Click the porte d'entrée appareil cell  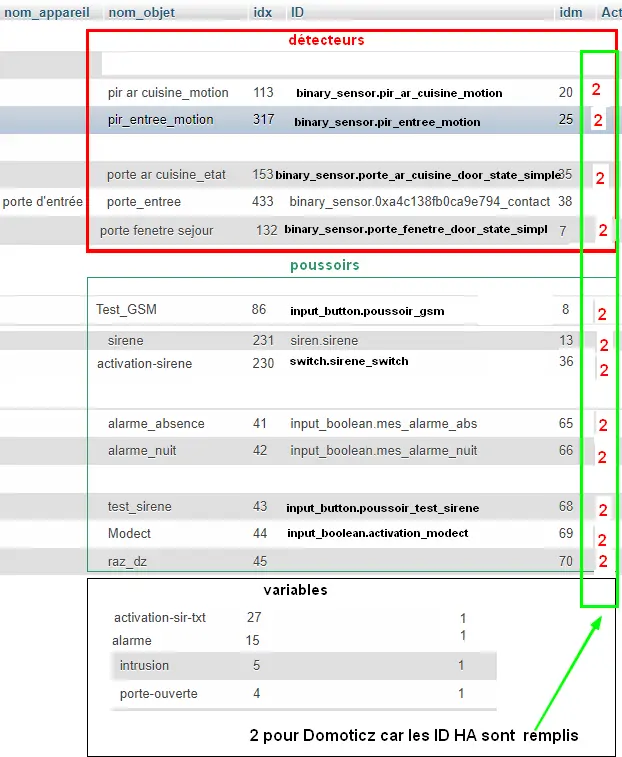42,201
